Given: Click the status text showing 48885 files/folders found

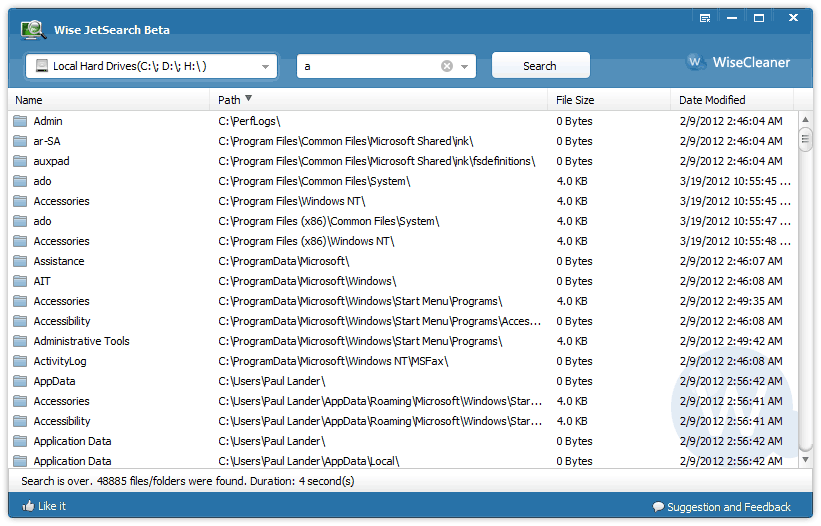Looking at the screenshot, I should coord(187,481).
